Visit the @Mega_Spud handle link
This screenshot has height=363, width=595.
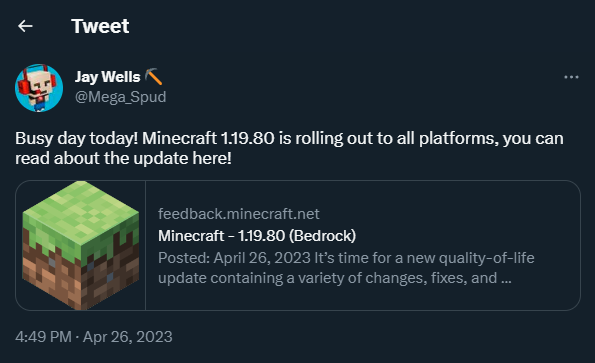point(120,97)
